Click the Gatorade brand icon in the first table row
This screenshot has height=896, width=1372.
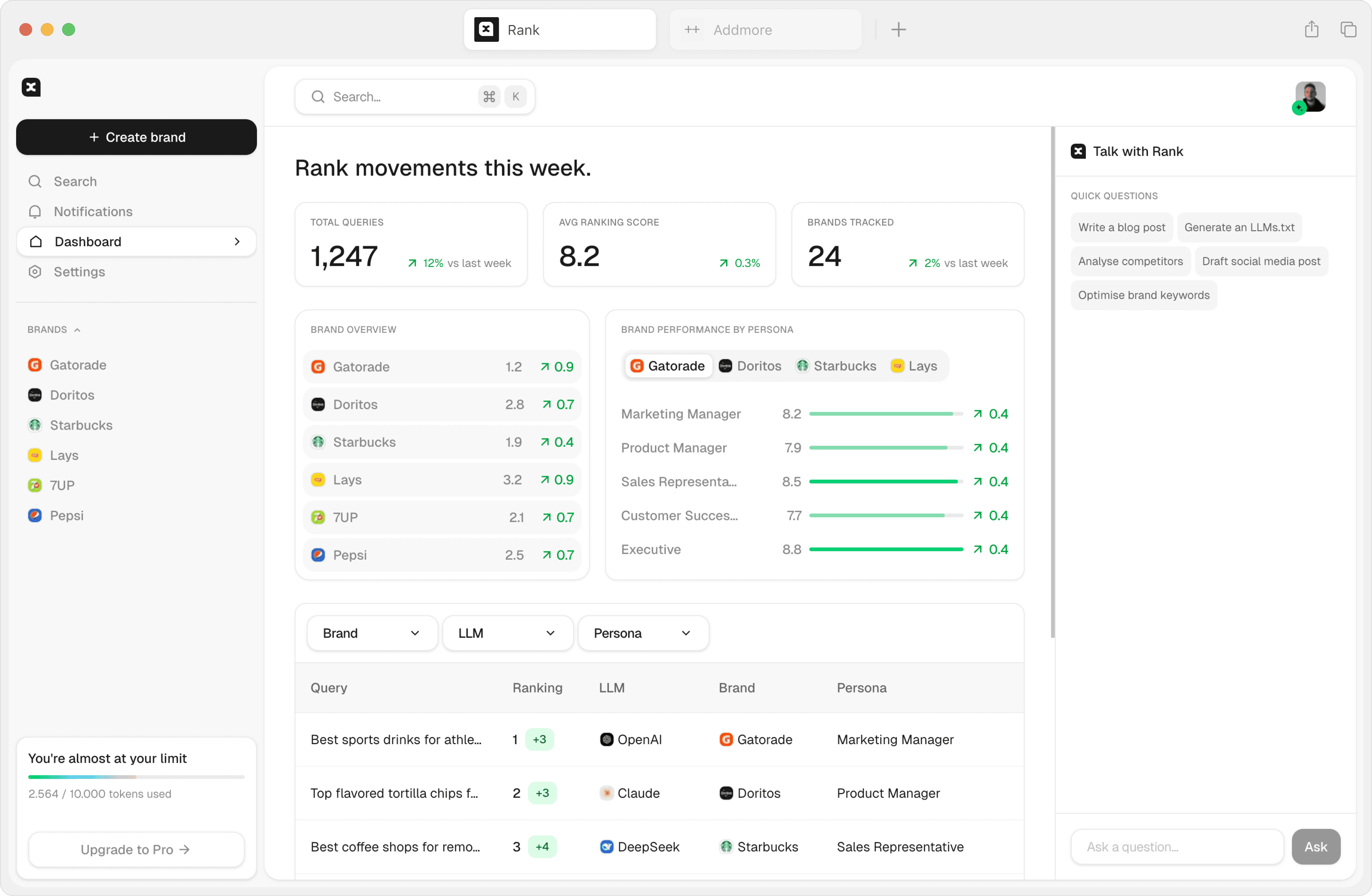(x=726, y=739)
